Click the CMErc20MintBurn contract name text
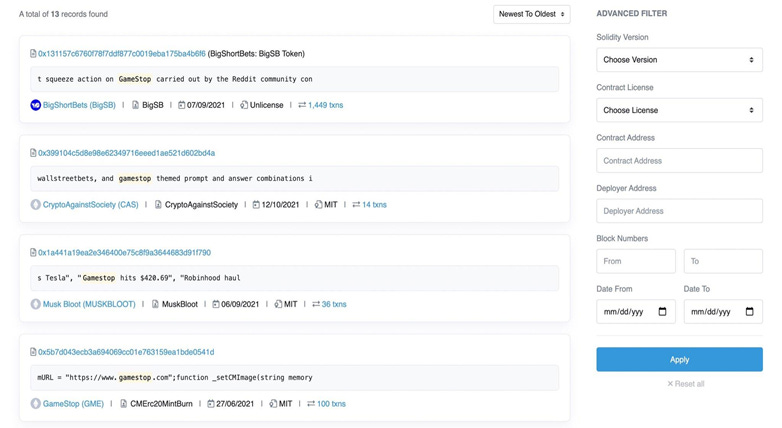Viewport: 782px width, 428px height. (161, 404)
